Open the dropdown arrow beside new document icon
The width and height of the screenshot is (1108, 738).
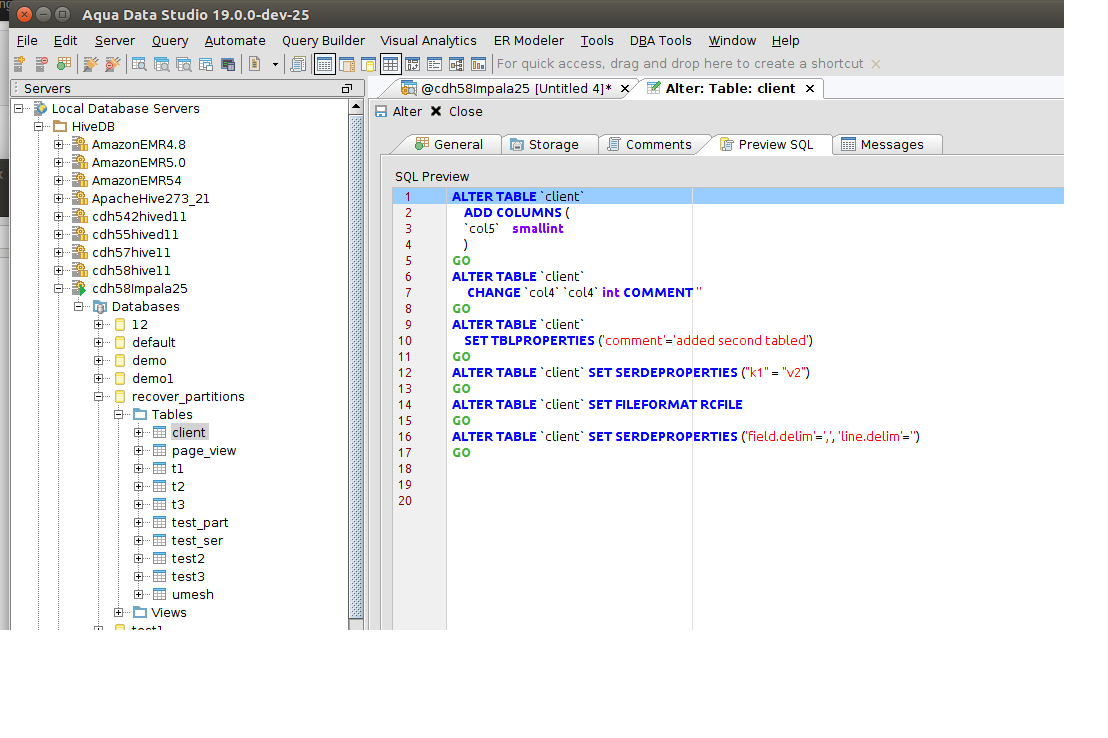(x=275, y=64)
